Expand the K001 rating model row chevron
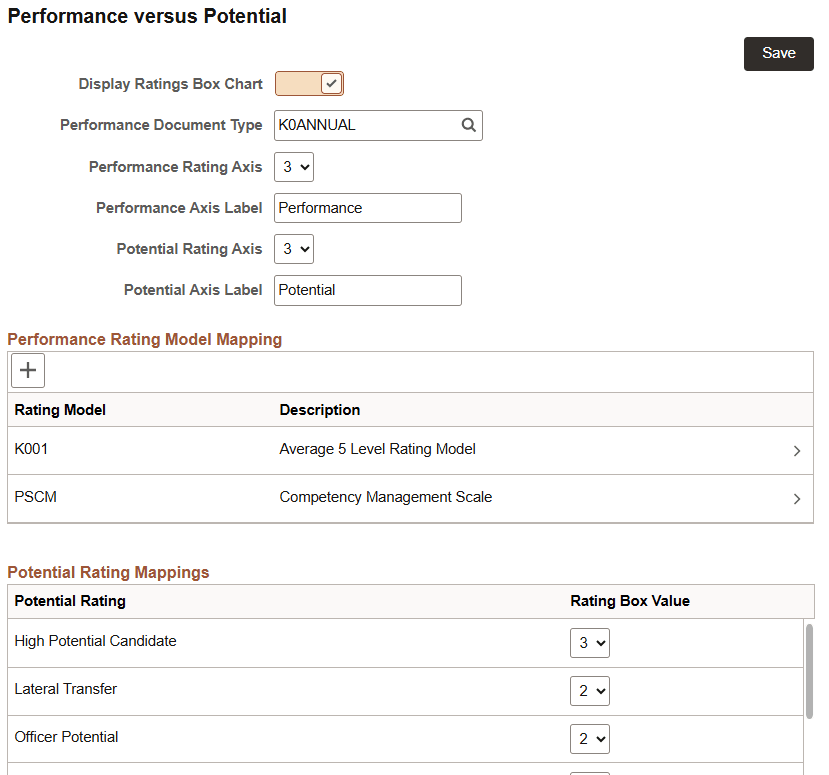The width and height of the screenshot is (829, 775). [x=797, y=449]
